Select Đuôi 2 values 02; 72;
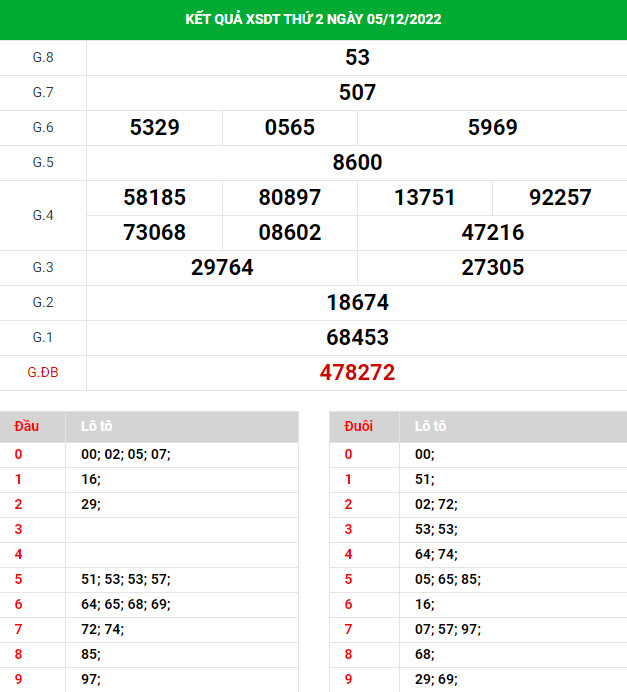 (436, 504)
